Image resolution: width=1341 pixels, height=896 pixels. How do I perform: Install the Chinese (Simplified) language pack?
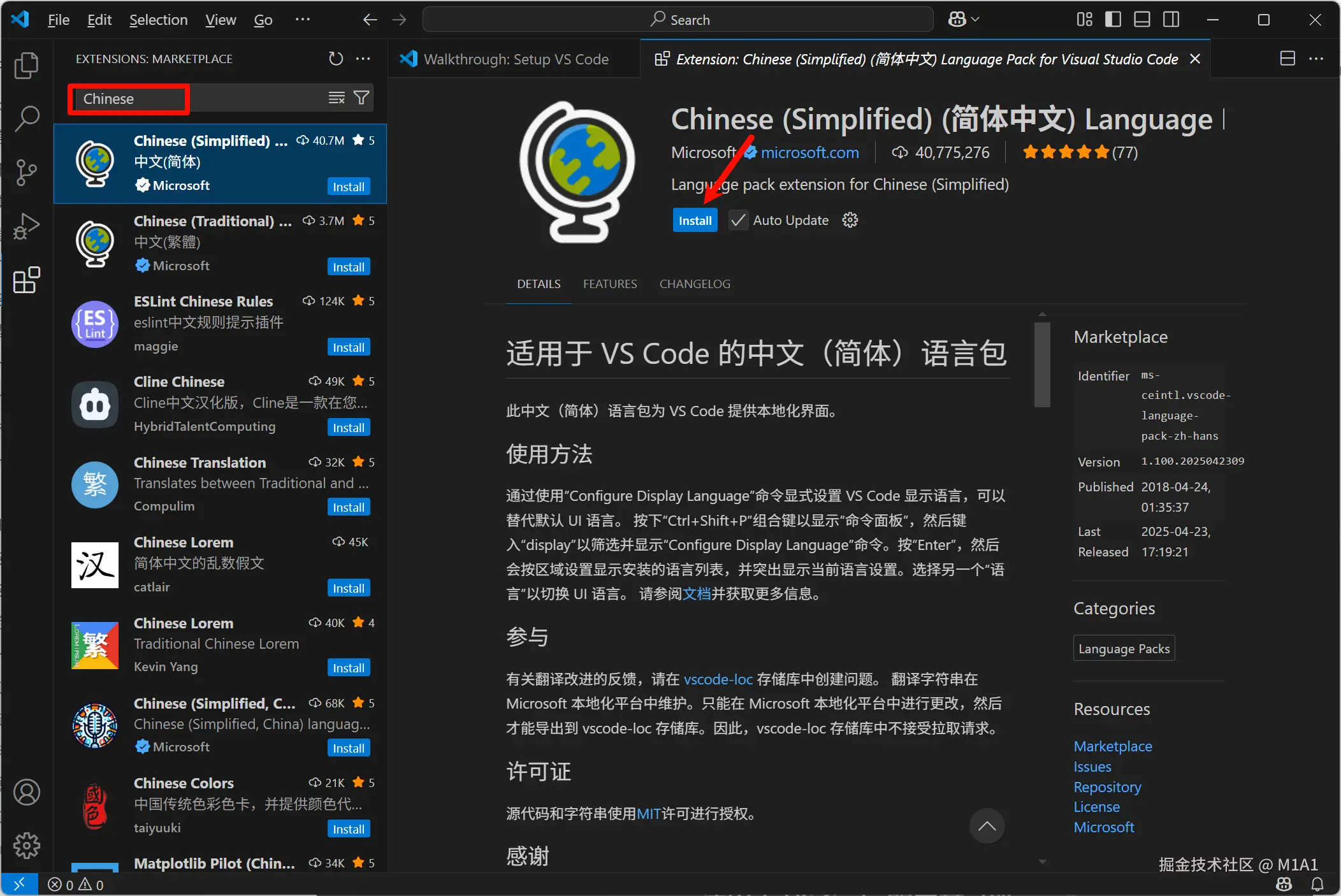(x=694, y=220)
